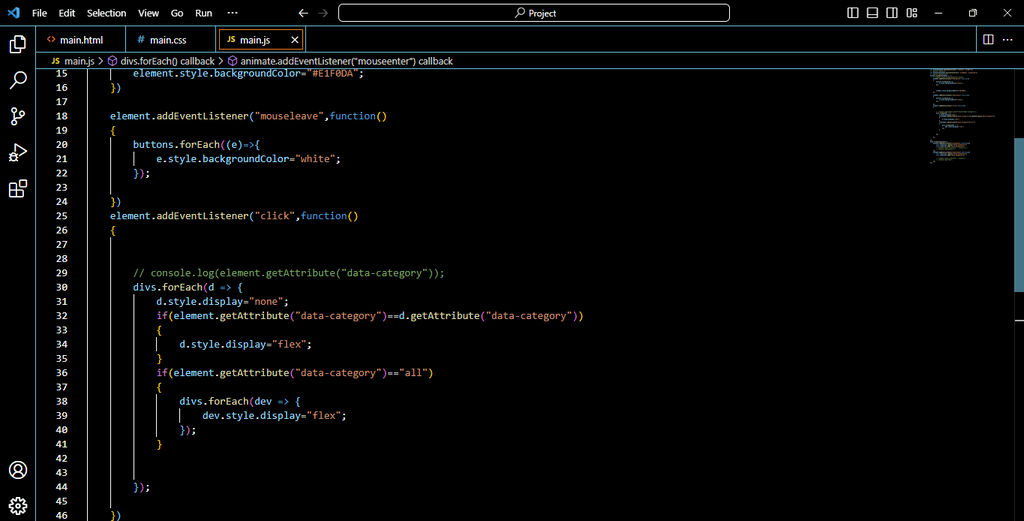This screenshot has width=1024, height=521.
Task: Split the editor to the right
Action: [x=989, y=40]
